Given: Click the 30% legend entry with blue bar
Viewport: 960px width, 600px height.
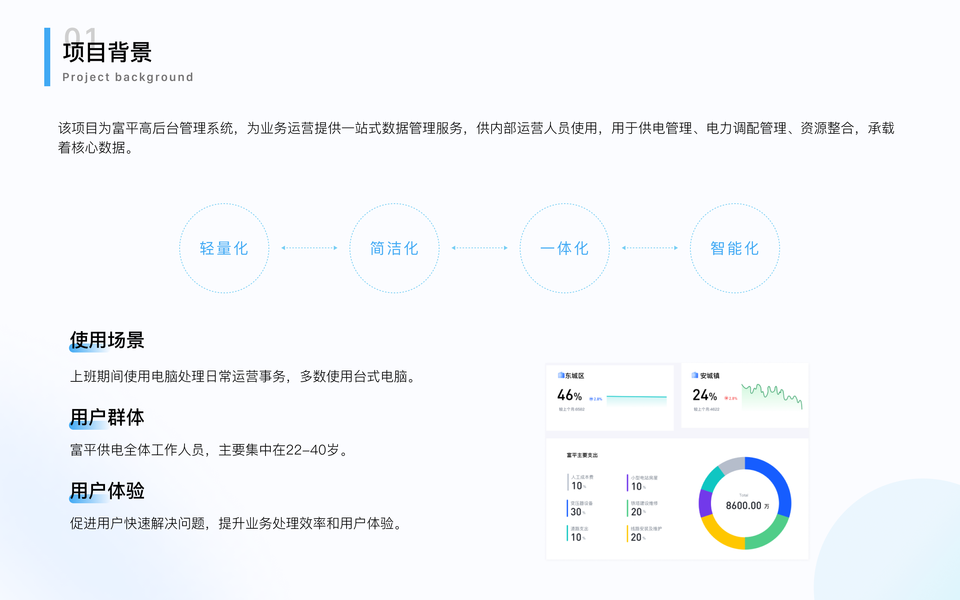Looking at the screenshot, I should (580, 509).
